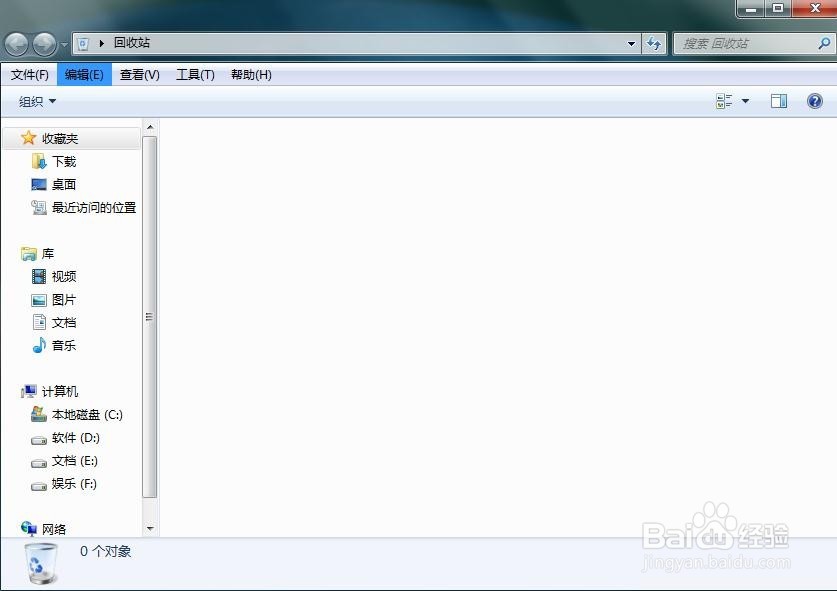
Task: Click the Forward navigation arrow
Action: (44, 44)
